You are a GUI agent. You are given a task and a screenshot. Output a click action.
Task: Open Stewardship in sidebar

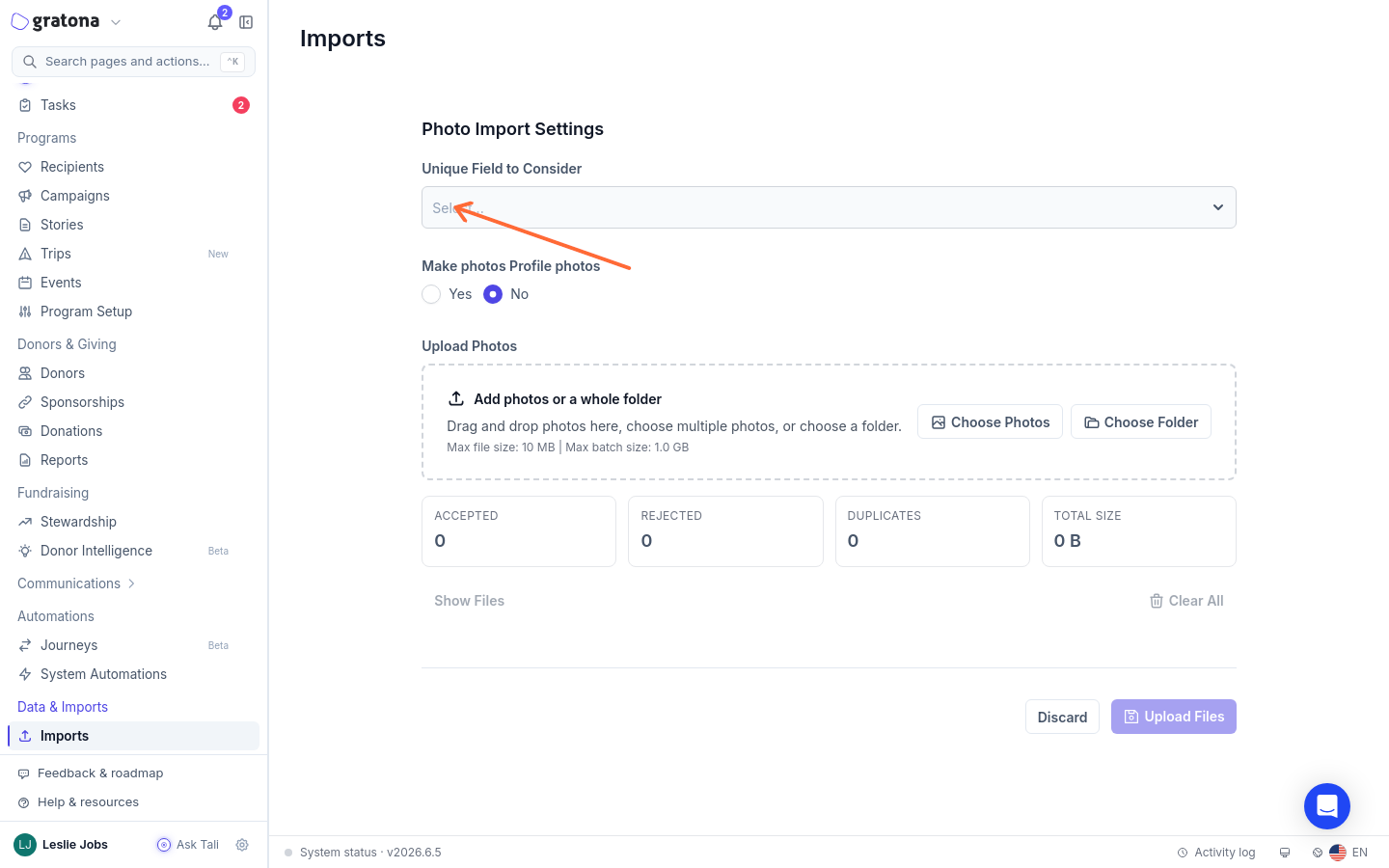[133, 522]
